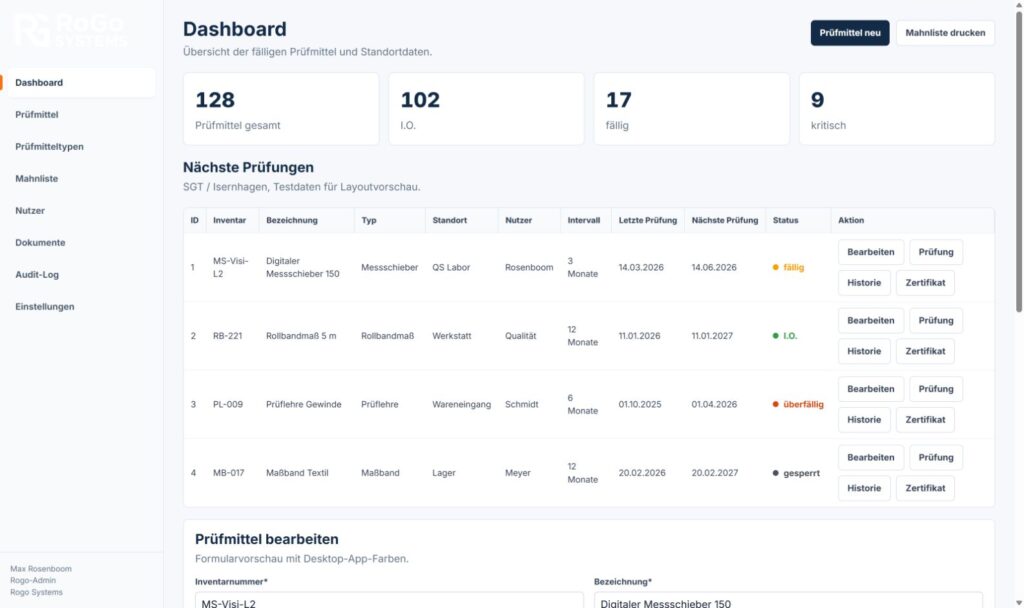Image resolution: width=1024 pixels, height=608 pixels.
Task: Select the 128 Prüfmittel gesamt card
Action: (281, 109)
